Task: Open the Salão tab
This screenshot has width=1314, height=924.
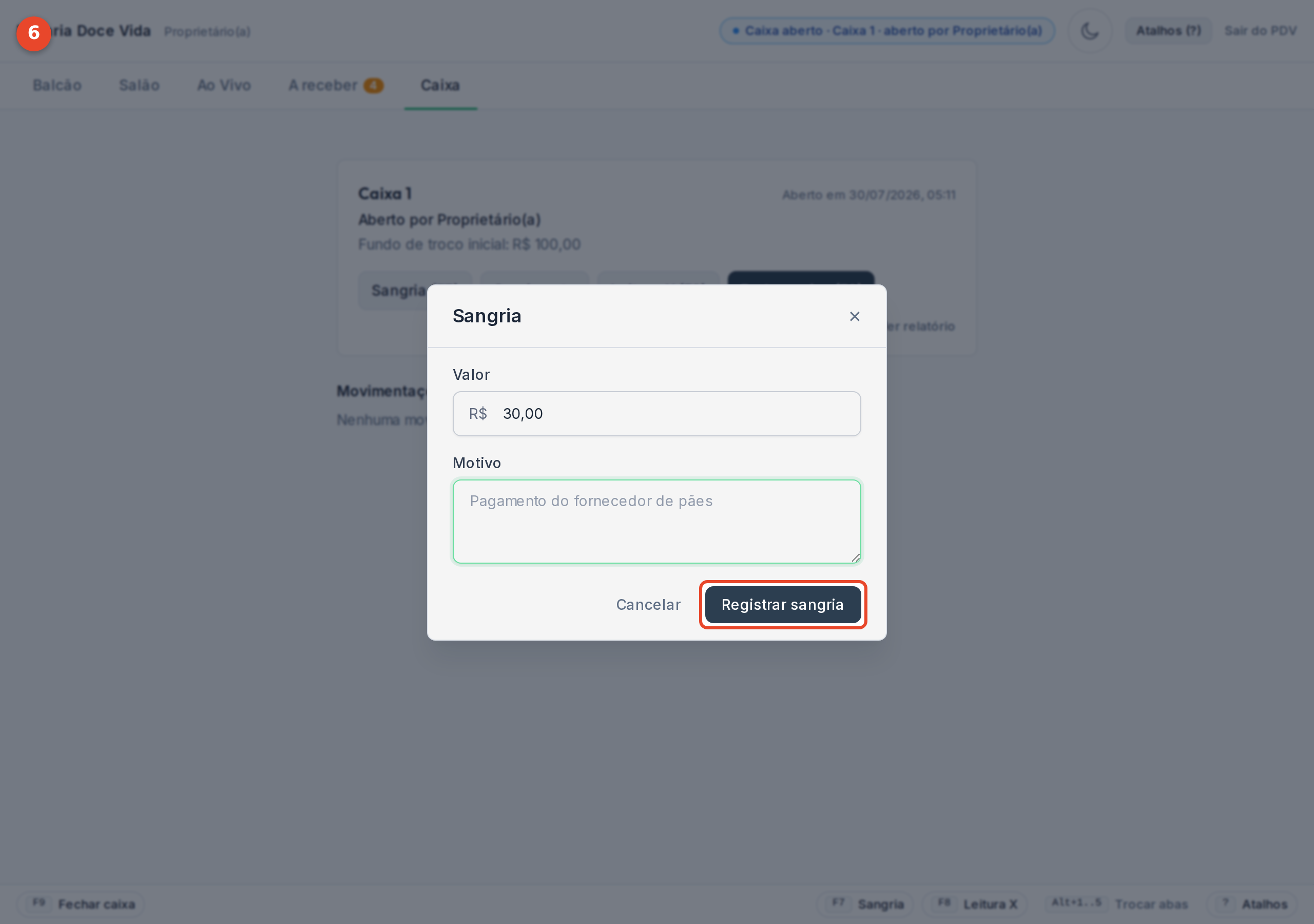Action: (x=139, y=85)
